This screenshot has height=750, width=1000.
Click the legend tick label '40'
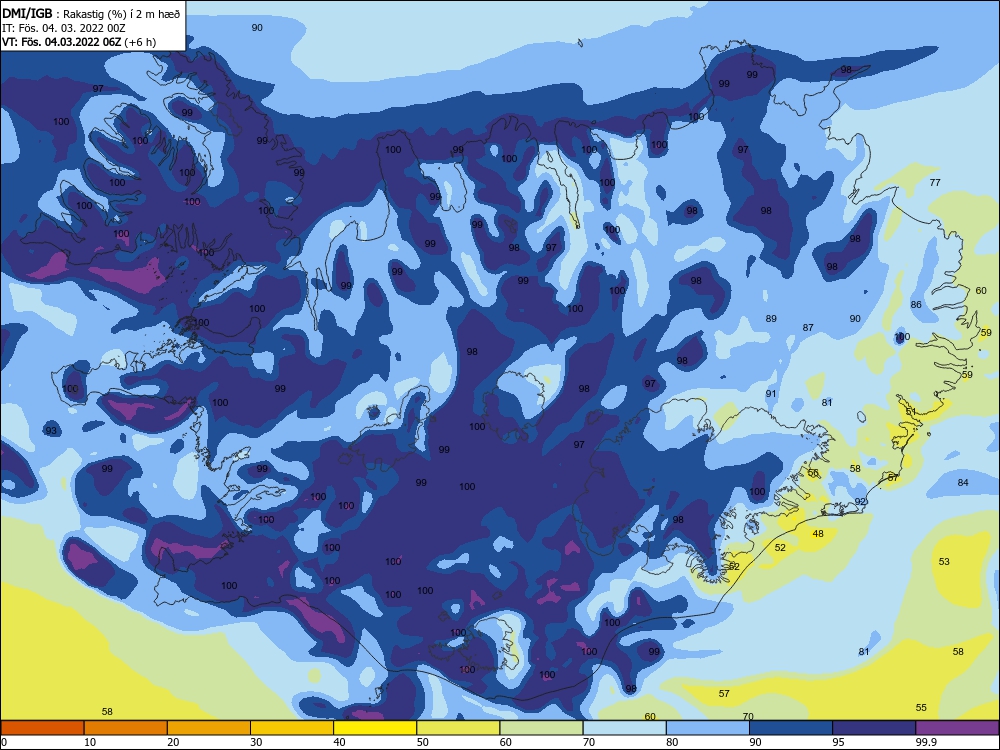(x=339, y=742)
